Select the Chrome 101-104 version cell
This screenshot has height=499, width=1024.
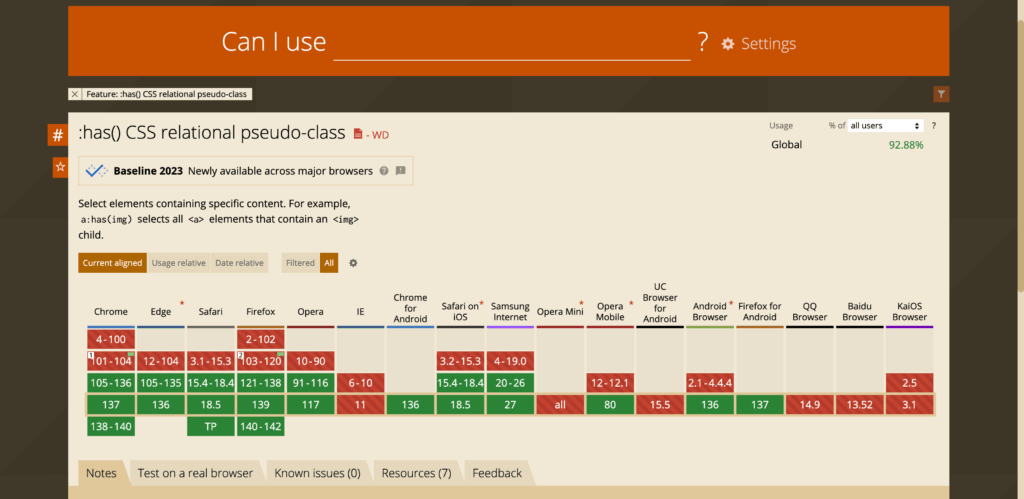111,361
